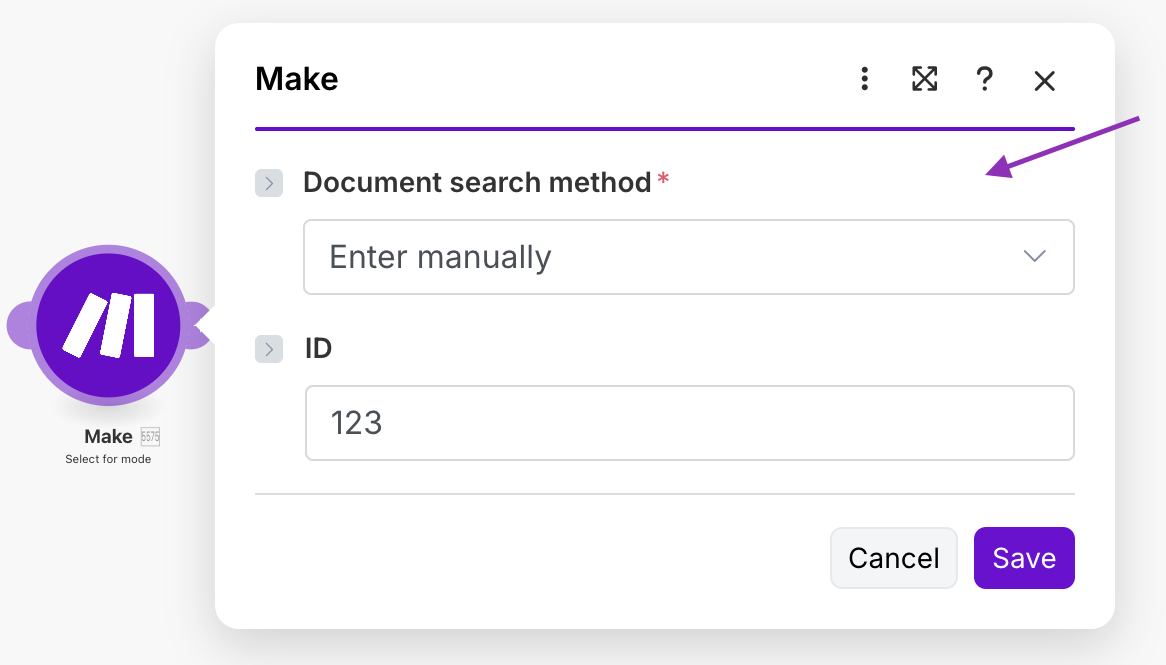The image size is (1166, 665).
Task: Click the Make dialog title
Action: tap(297, 78)
